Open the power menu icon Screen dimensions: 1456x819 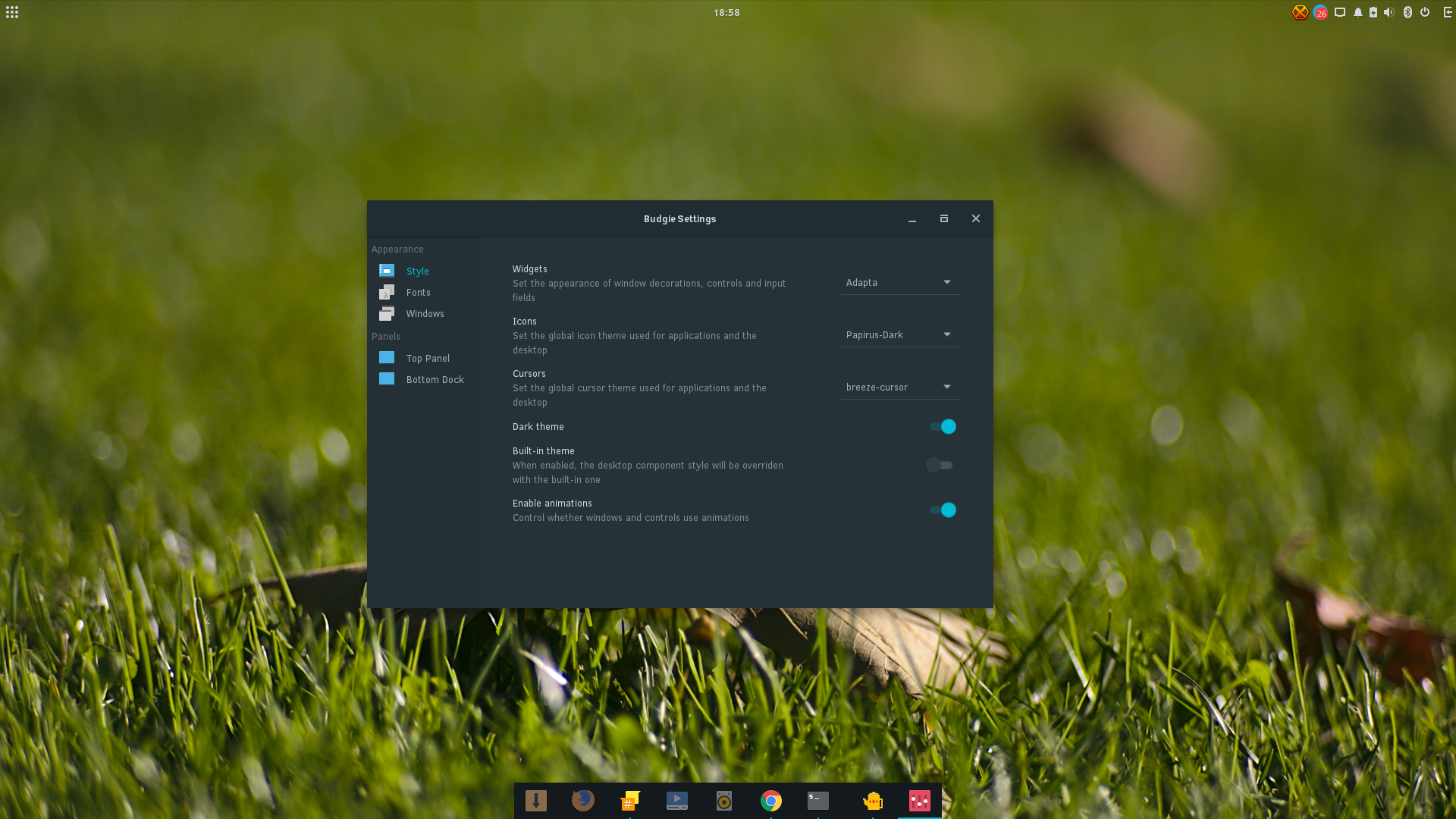click(1425, 12)
